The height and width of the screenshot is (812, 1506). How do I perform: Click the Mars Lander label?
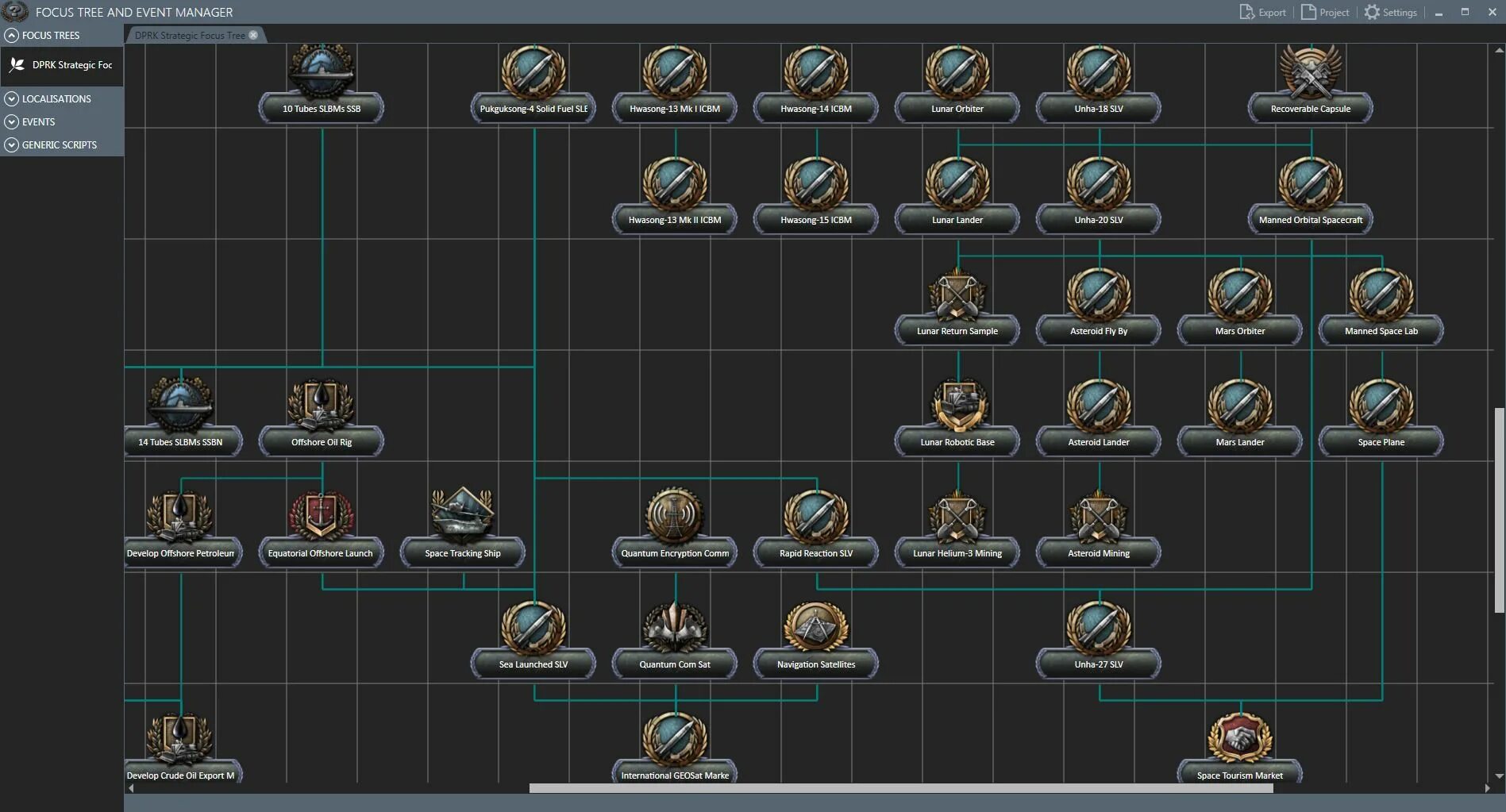pyautogui.click(x=1240, y=442)
